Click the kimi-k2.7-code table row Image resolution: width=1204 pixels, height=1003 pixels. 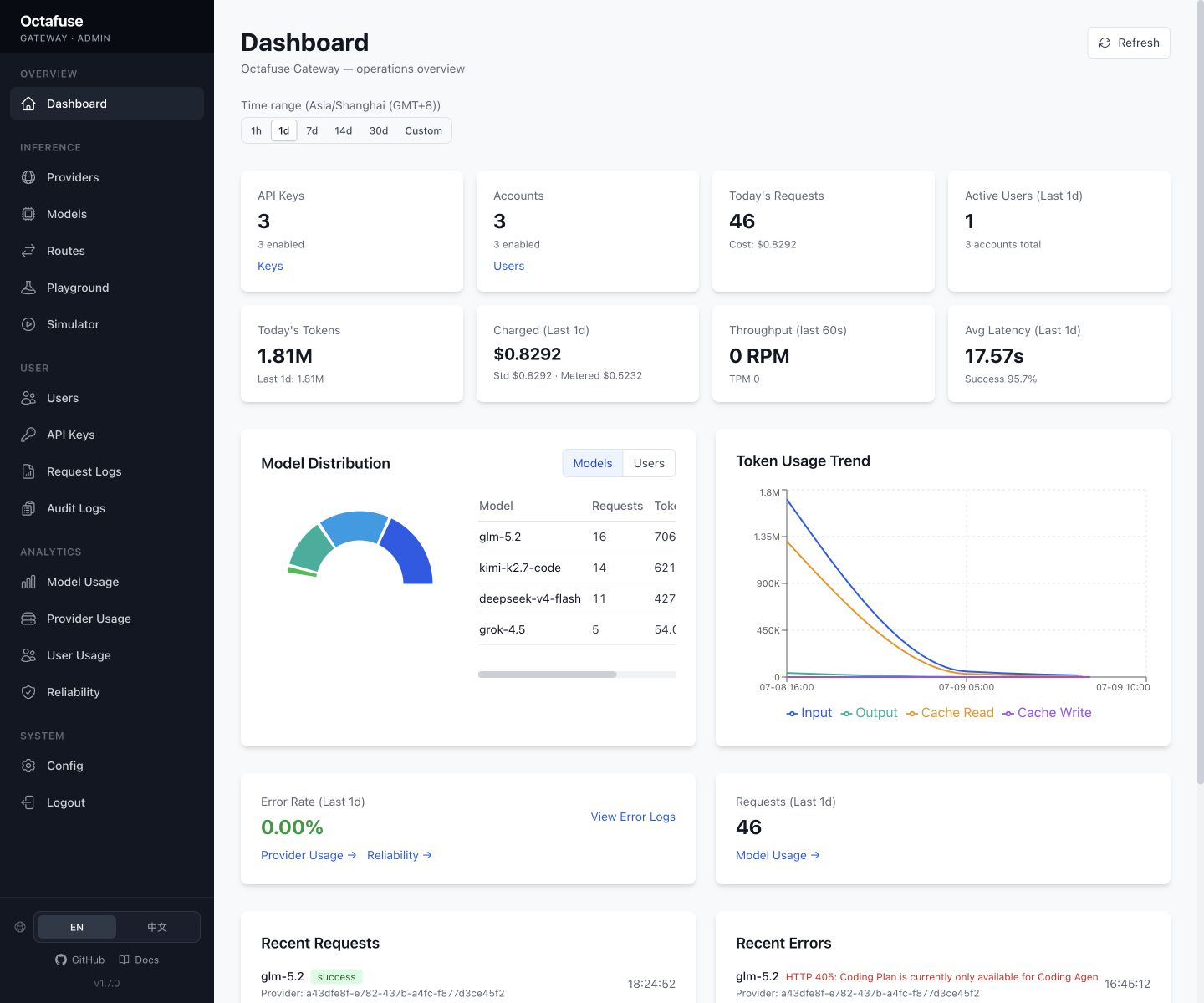(x=577, y=568)
